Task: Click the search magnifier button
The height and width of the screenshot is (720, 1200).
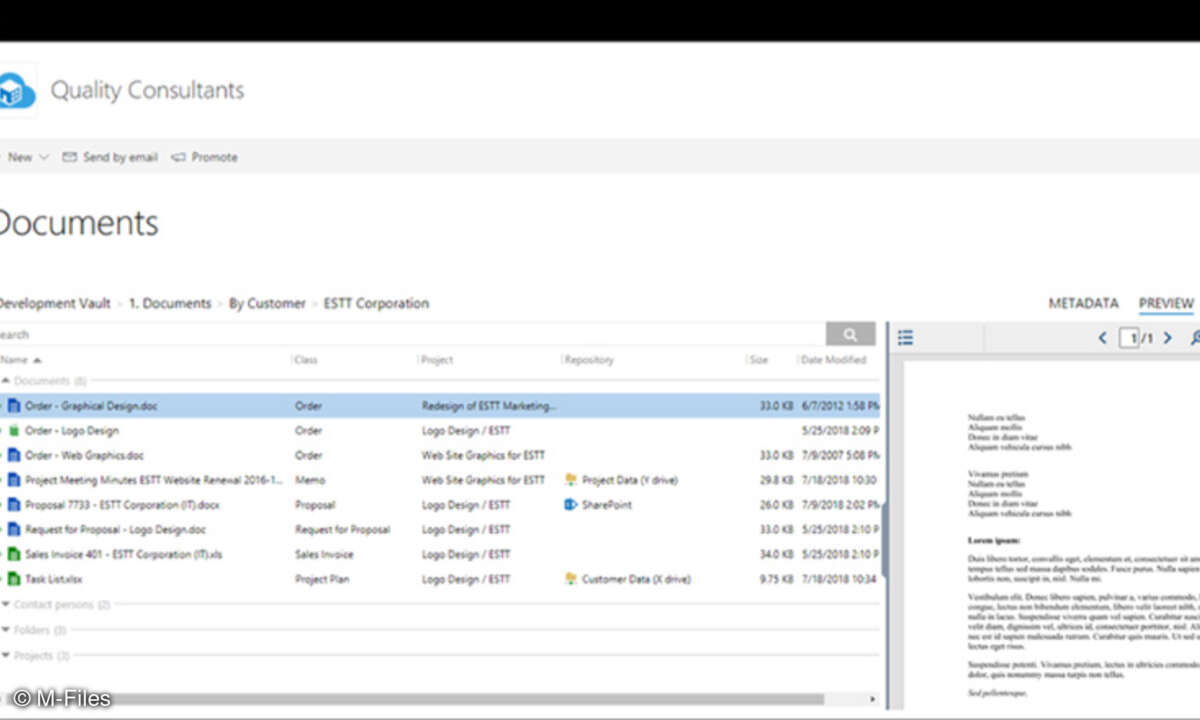Action: click(850, 334)
